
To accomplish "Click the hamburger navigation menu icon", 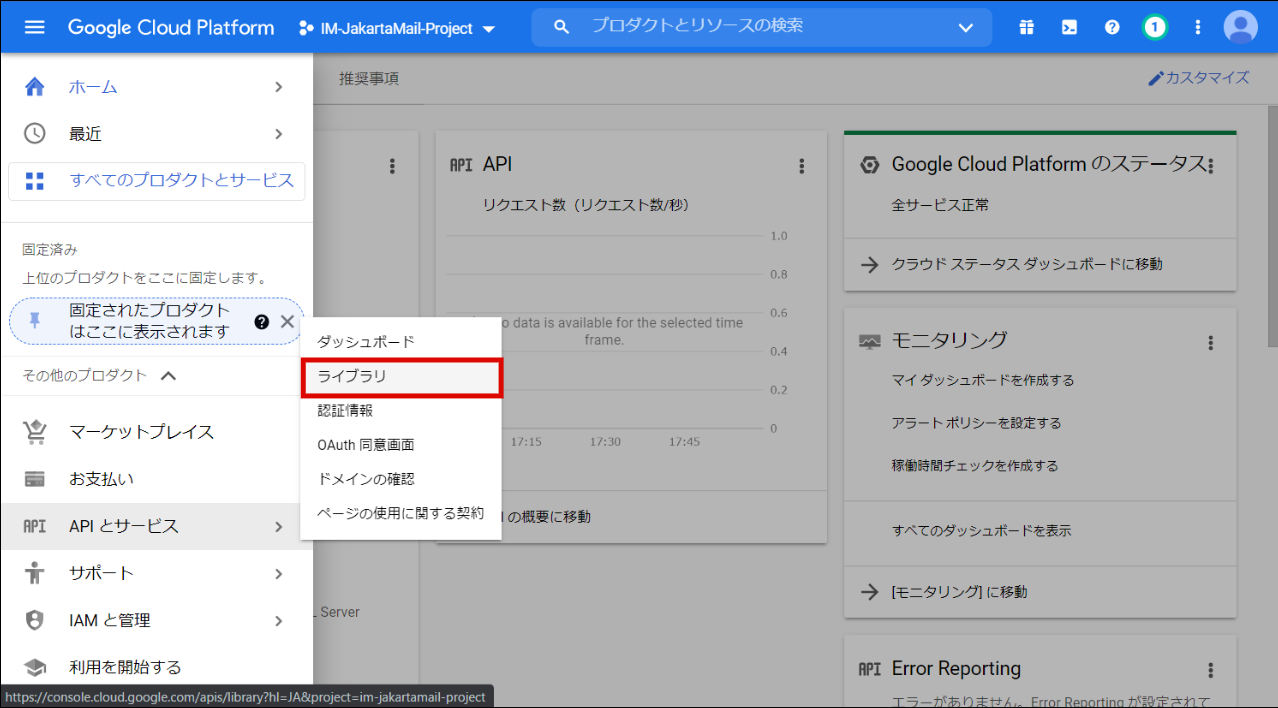I will point(34,27).
